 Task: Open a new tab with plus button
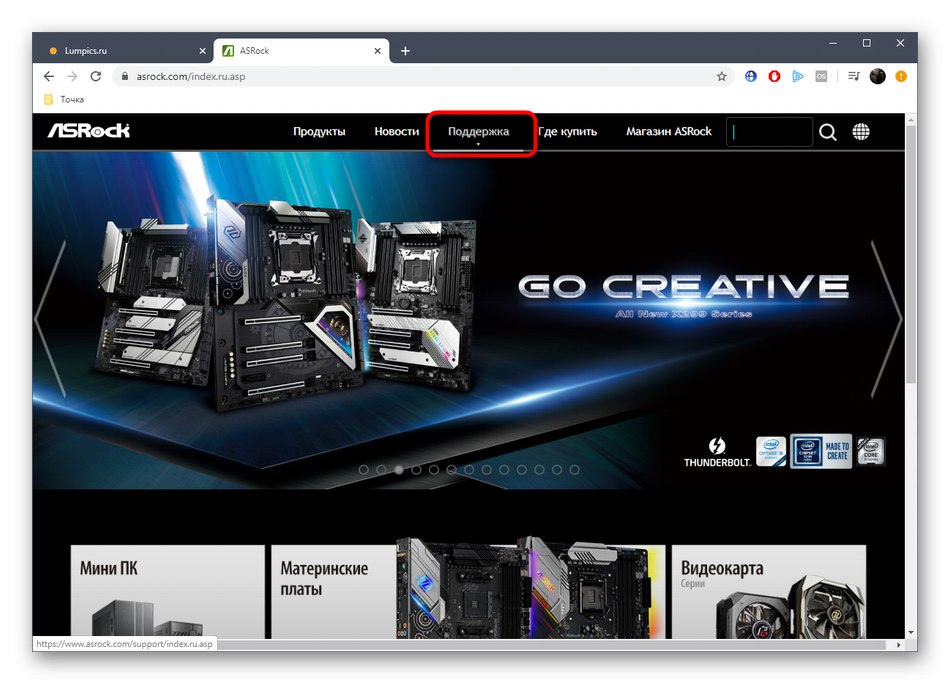pos(405,51)
